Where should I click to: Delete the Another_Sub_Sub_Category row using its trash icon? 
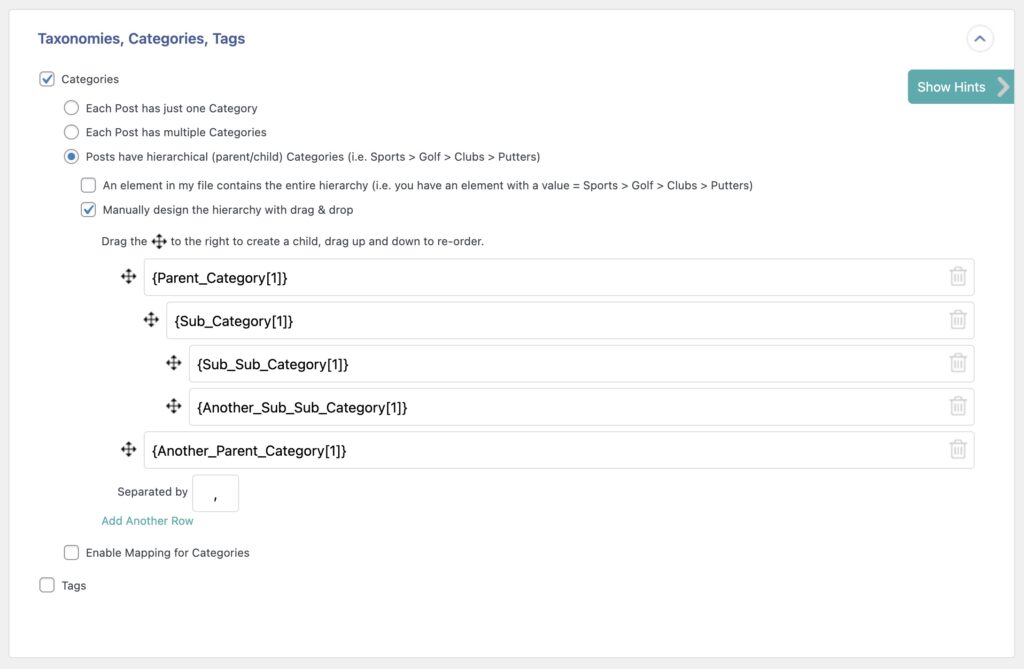tap(958, 406)
